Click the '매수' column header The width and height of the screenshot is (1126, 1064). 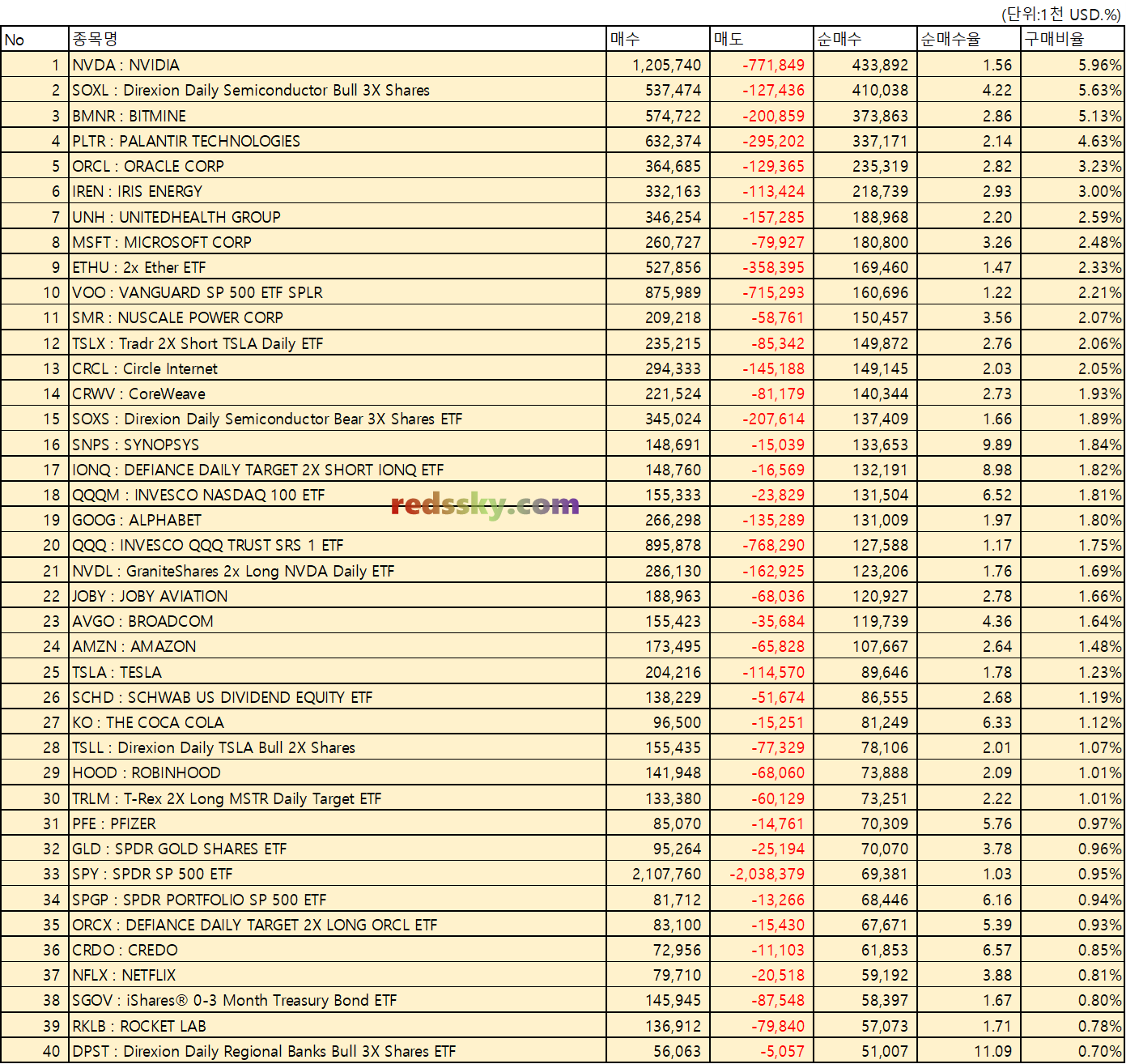click(x=658, y=39)
